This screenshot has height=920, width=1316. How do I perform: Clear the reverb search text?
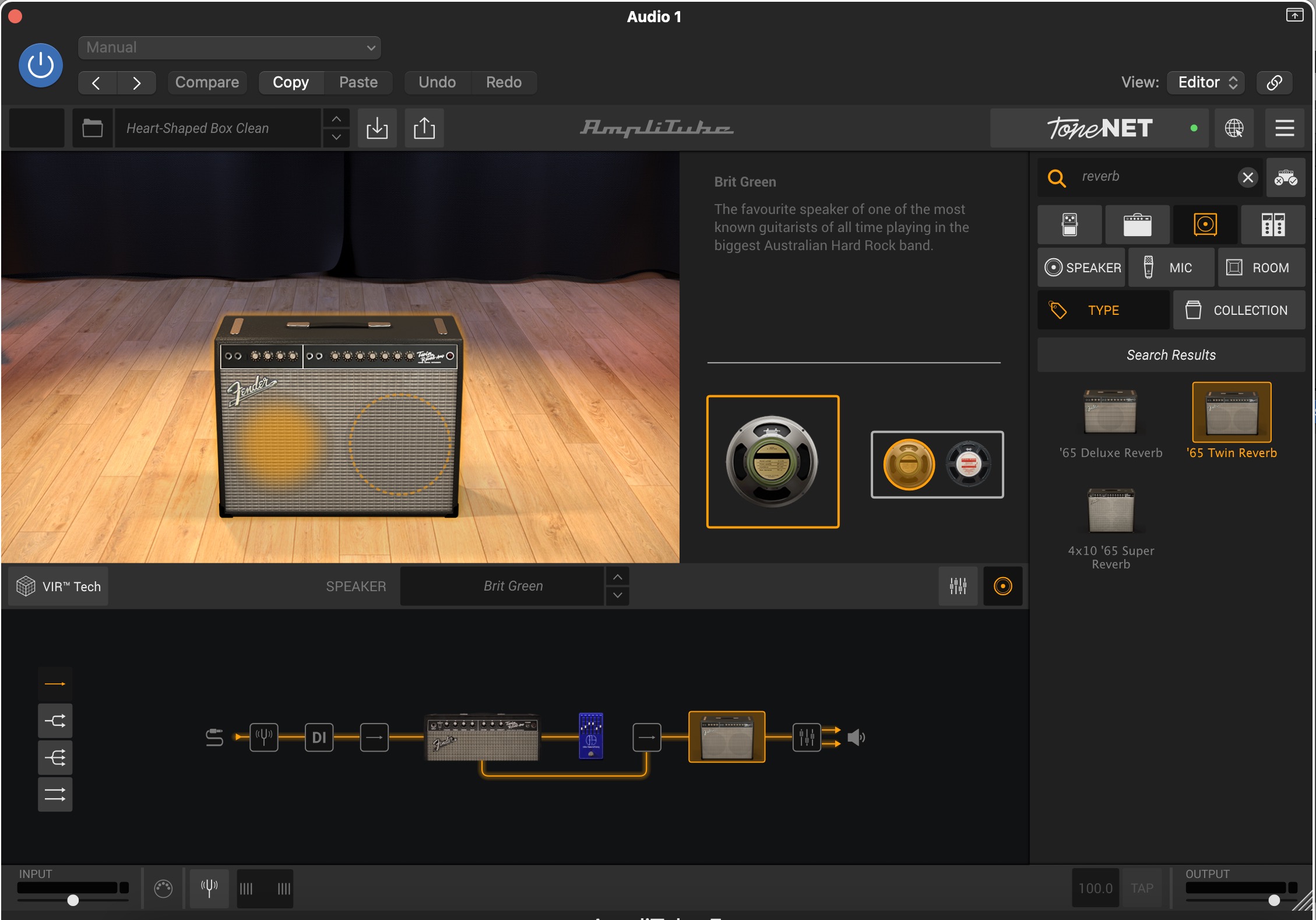click(1248, 177)
